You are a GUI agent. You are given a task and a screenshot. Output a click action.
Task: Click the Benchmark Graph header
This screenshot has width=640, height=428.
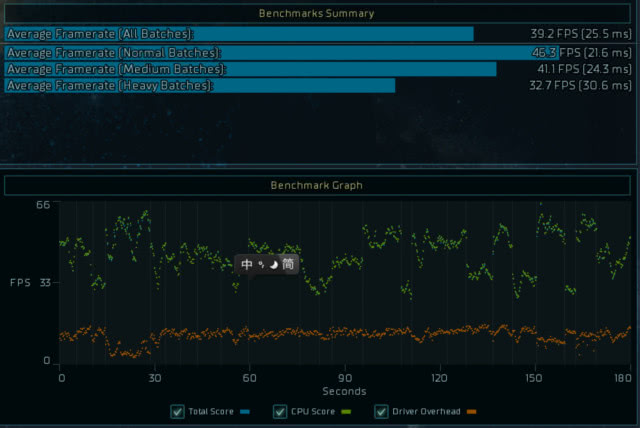tap(316, 185)
